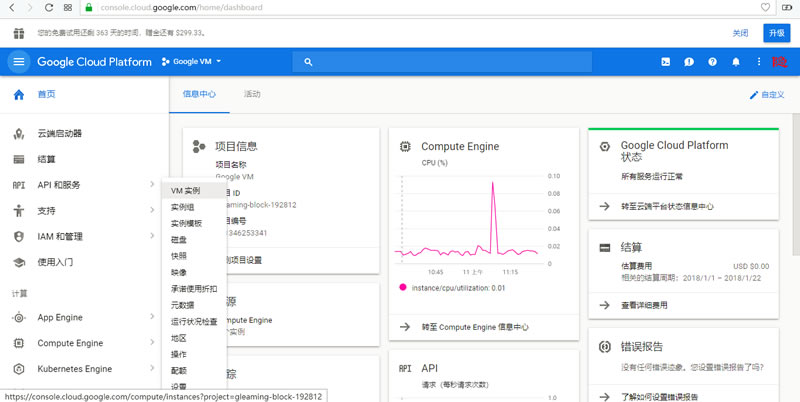
Task: Select 快照 in the submenu
Action: tap(194, 256)
